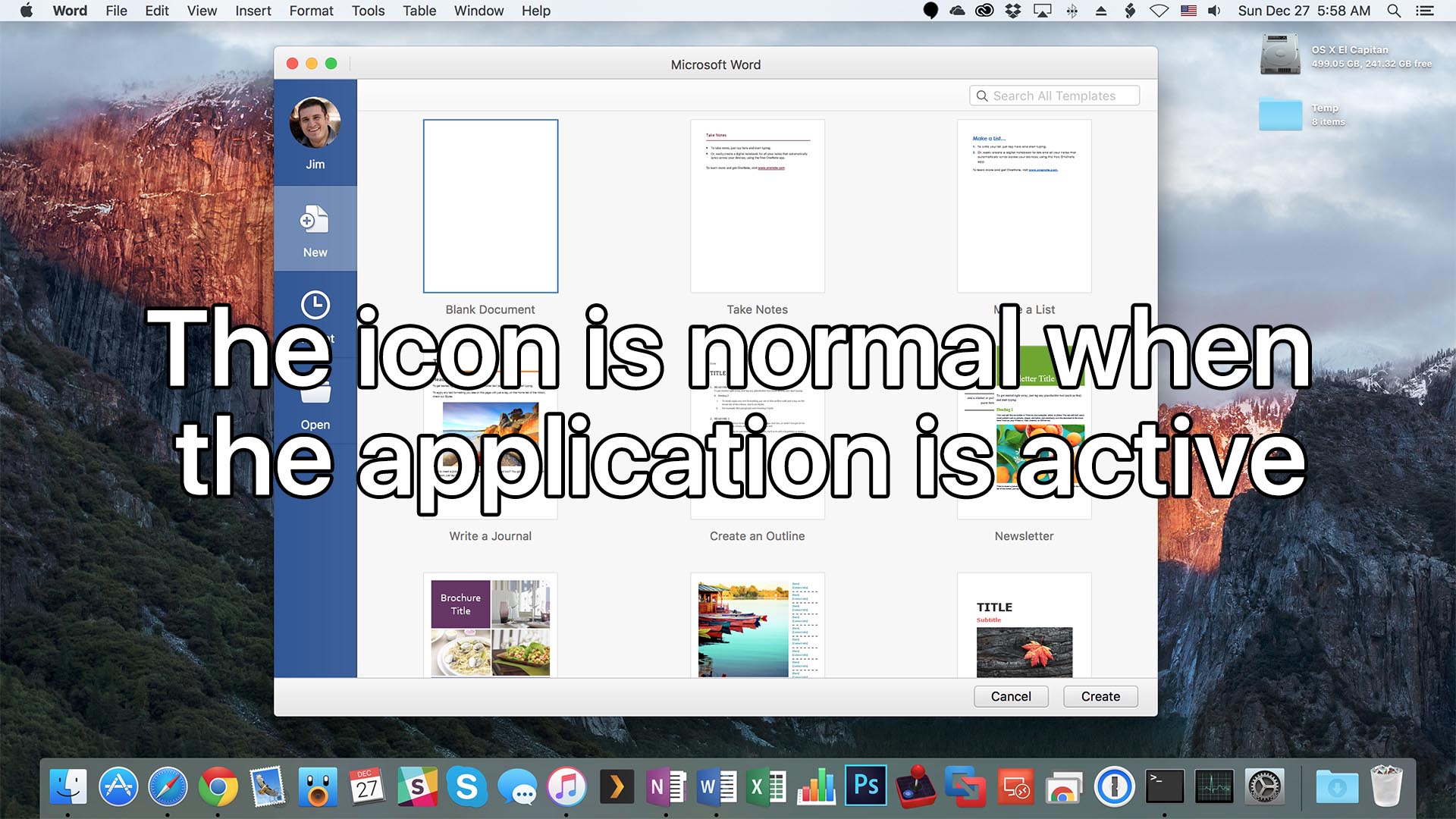The image size is (1456, 819).
Task: Open Terminal from the Dock
Action: pos(1165,786)
